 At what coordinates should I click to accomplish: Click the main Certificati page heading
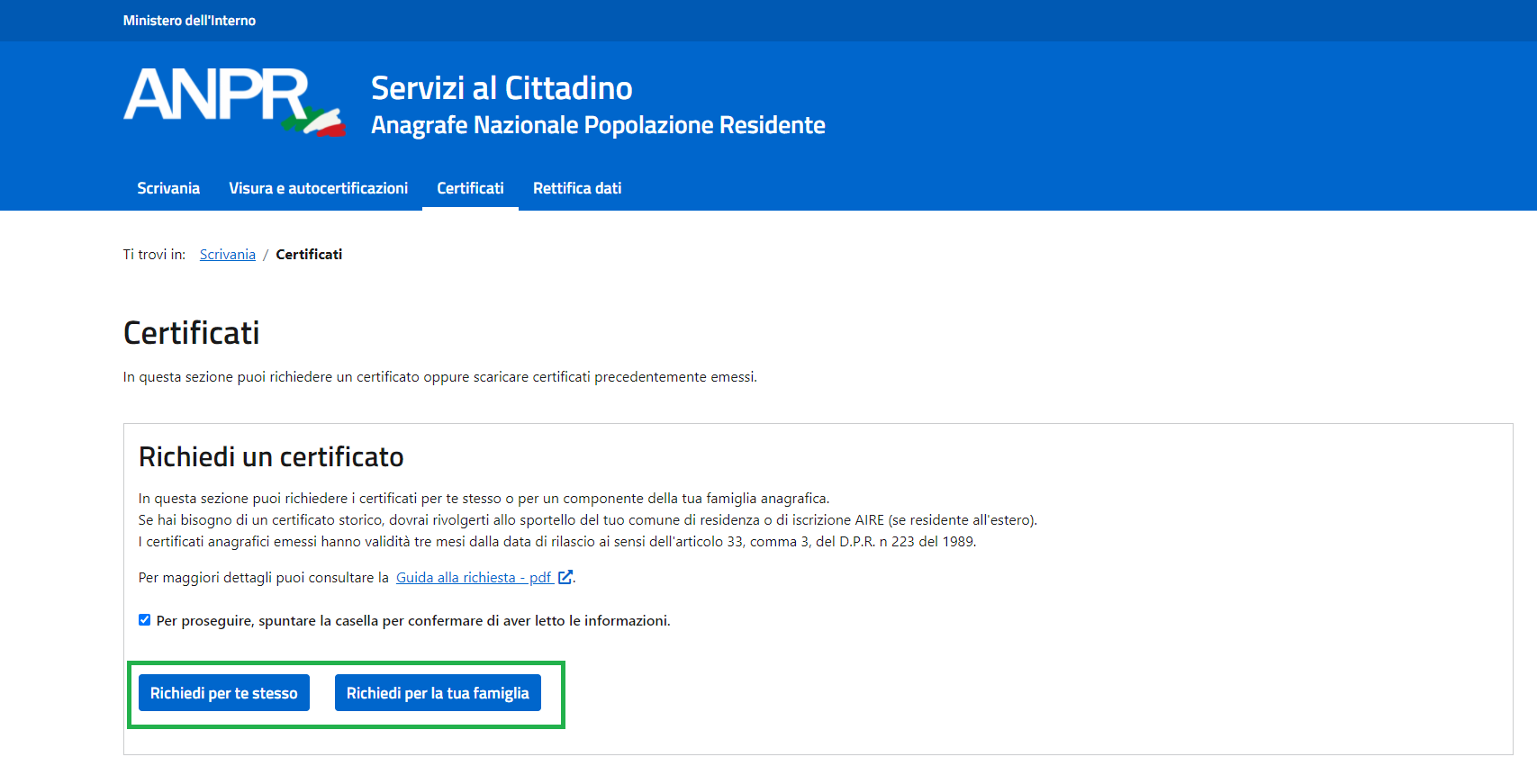coord(192,333)
